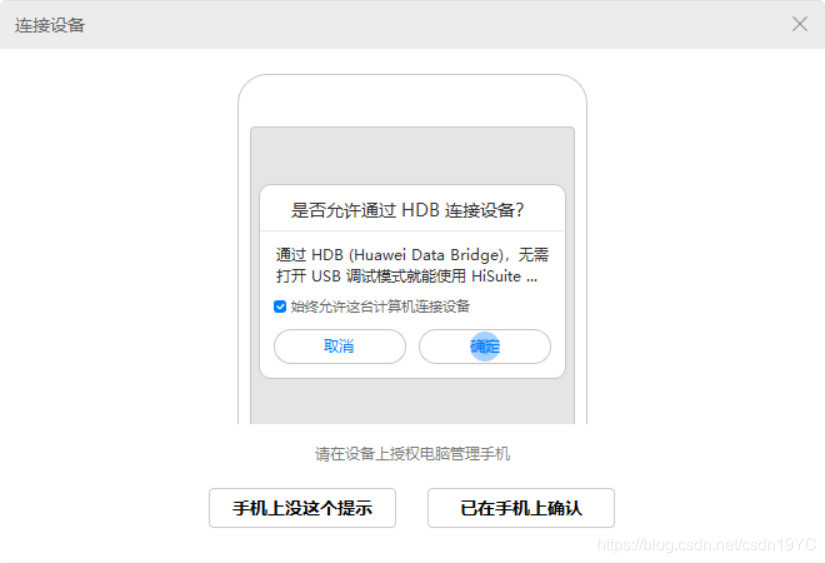825x563 pixels.
Task: Click the blue check mark icon
Action: pyautogui.click(x=280, y=306)
